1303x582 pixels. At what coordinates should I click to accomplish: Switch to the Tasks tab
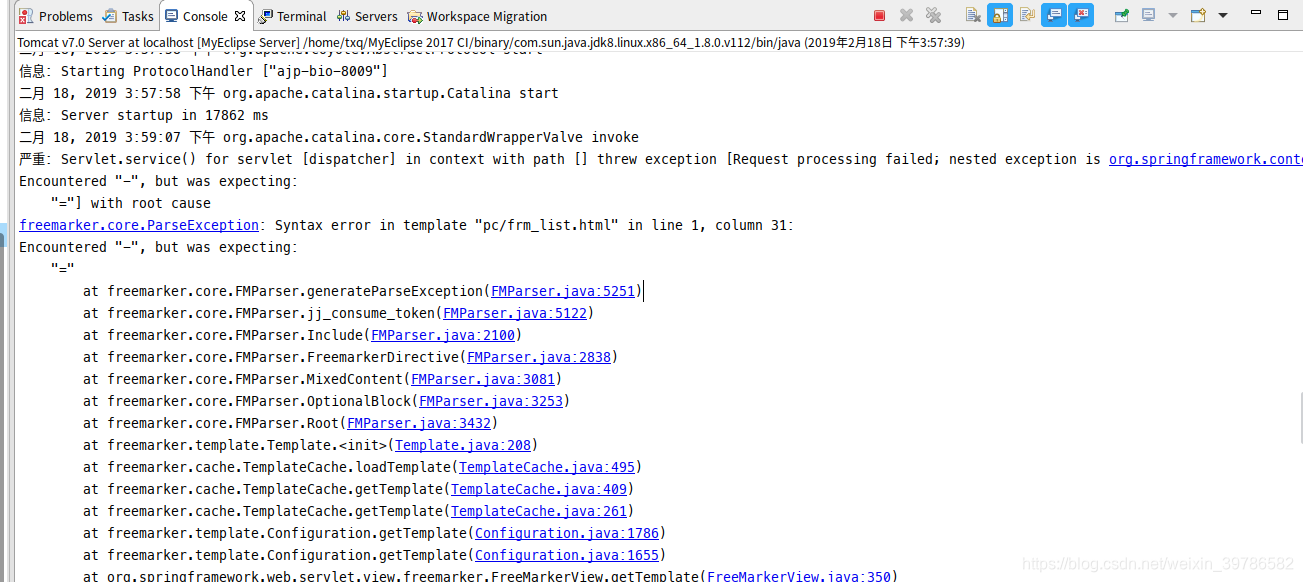129,16
